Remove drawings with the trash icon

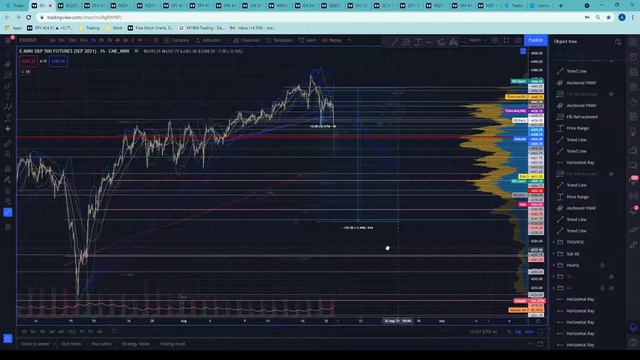(8, 227)
